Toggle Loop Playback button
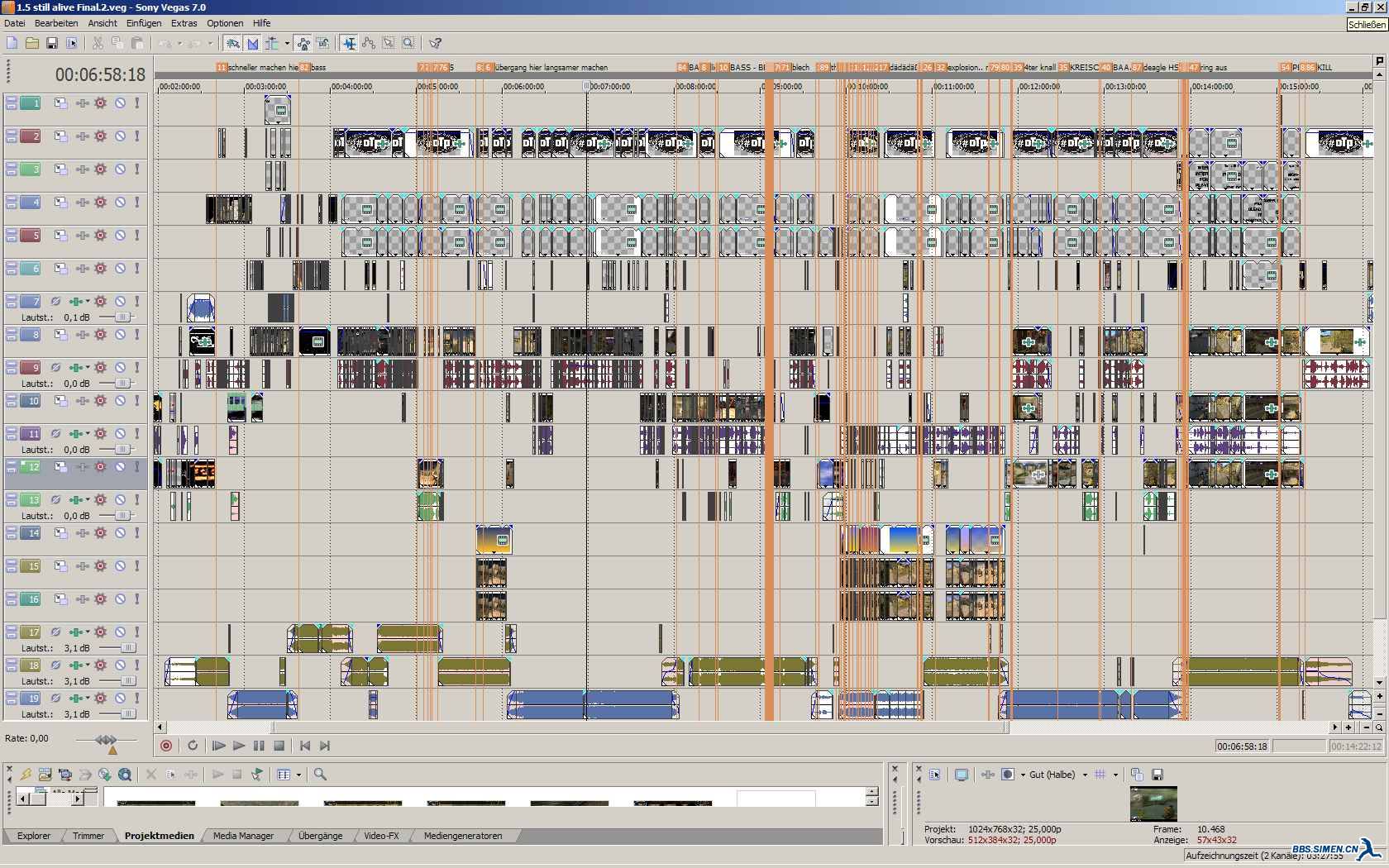This screenshot has width=1389, height=868. click(x=193, y=746)
